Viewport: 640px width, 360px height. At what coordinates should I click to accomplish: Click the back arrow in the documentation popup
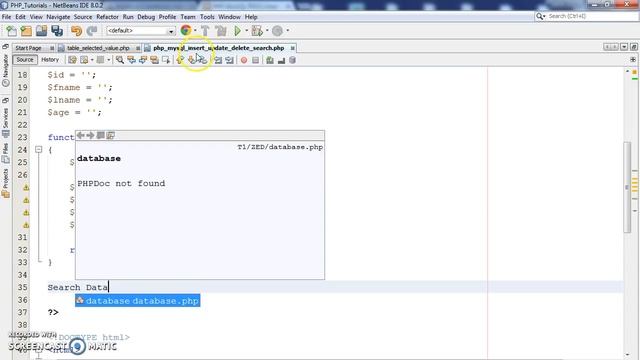point(80,135)
